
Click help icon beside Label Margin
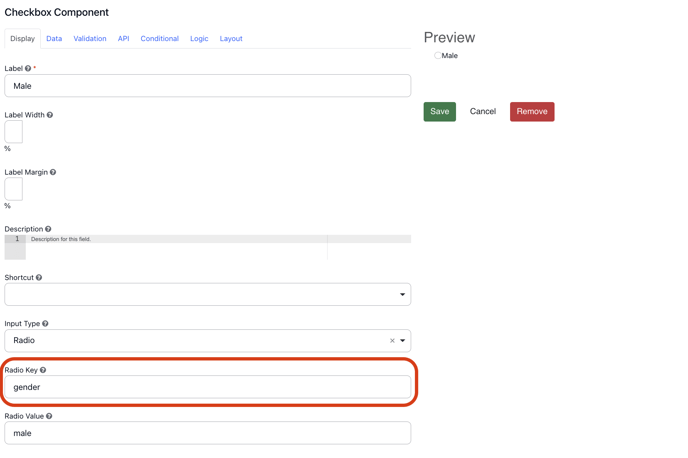coord(53,172)
